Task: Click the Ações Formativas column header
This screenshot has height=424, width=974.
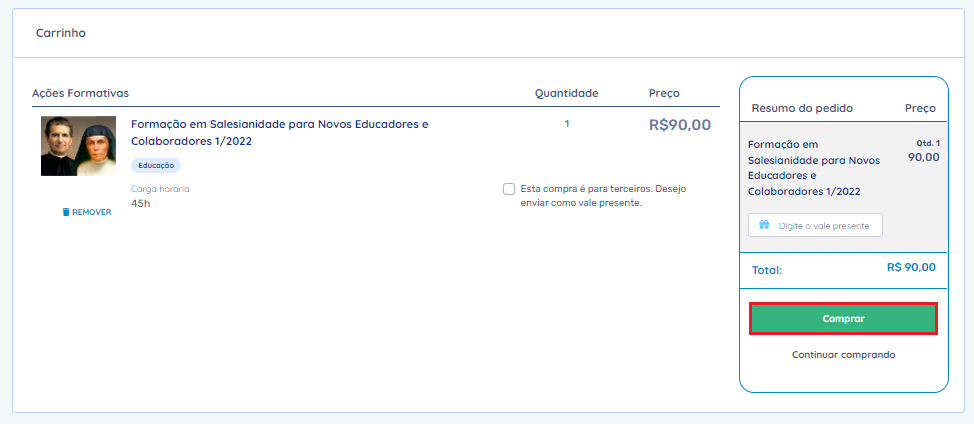Action: [x=80, y=93]
